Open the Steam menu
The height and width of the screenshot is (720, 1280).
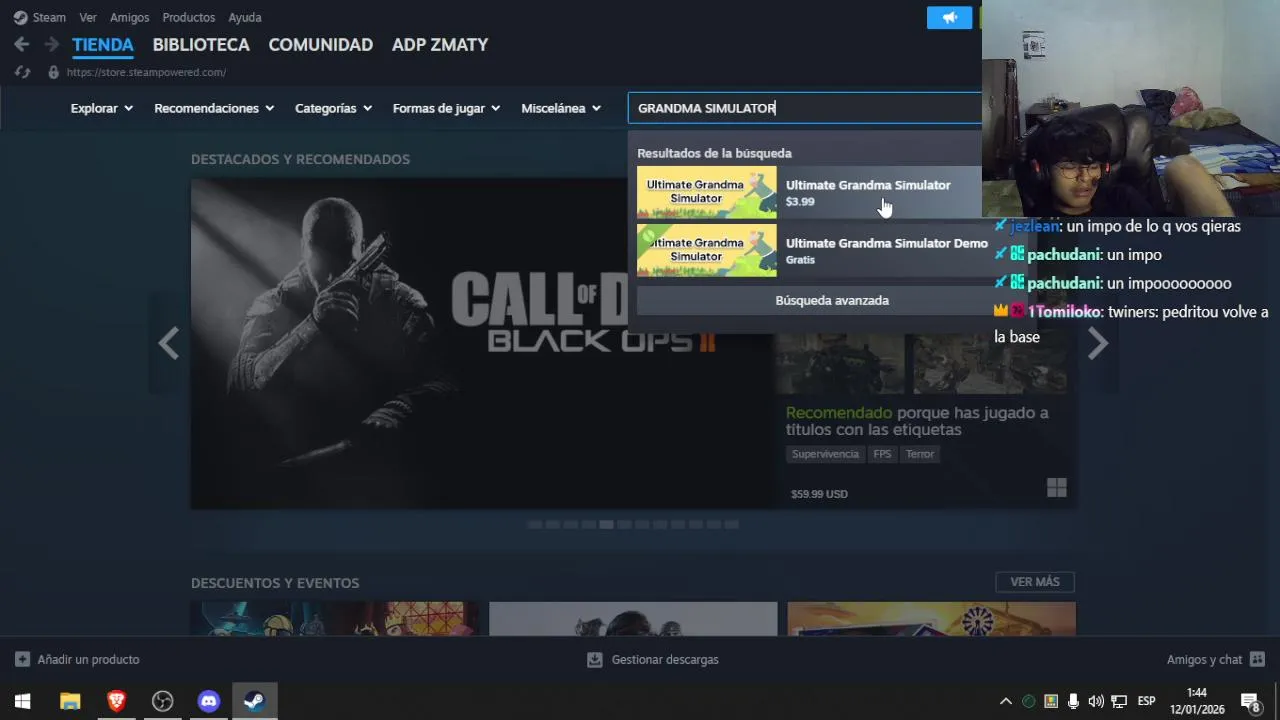point(49,17)
